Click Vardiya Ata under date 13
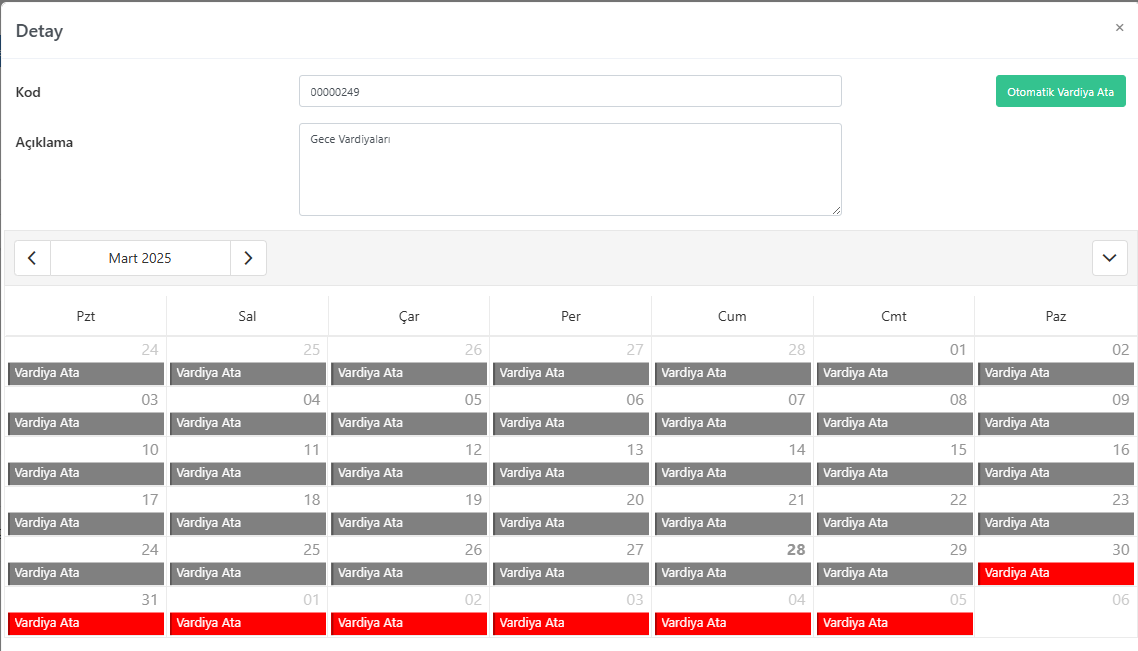The width and height of the screenshot is (1138, 651). pyautogui.click(x=571, y=473)
